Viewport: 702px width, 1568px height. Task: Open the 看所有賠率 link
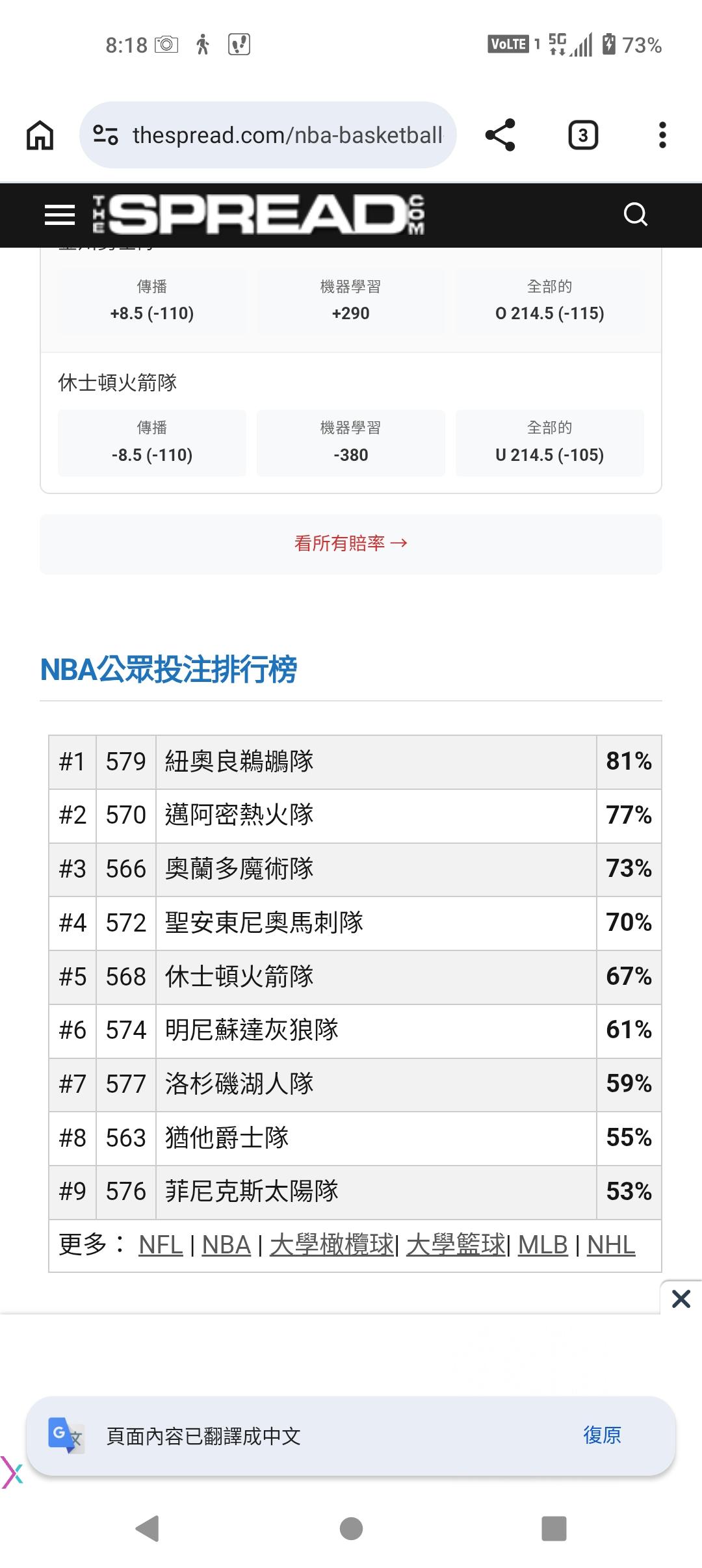coord(351,543)
